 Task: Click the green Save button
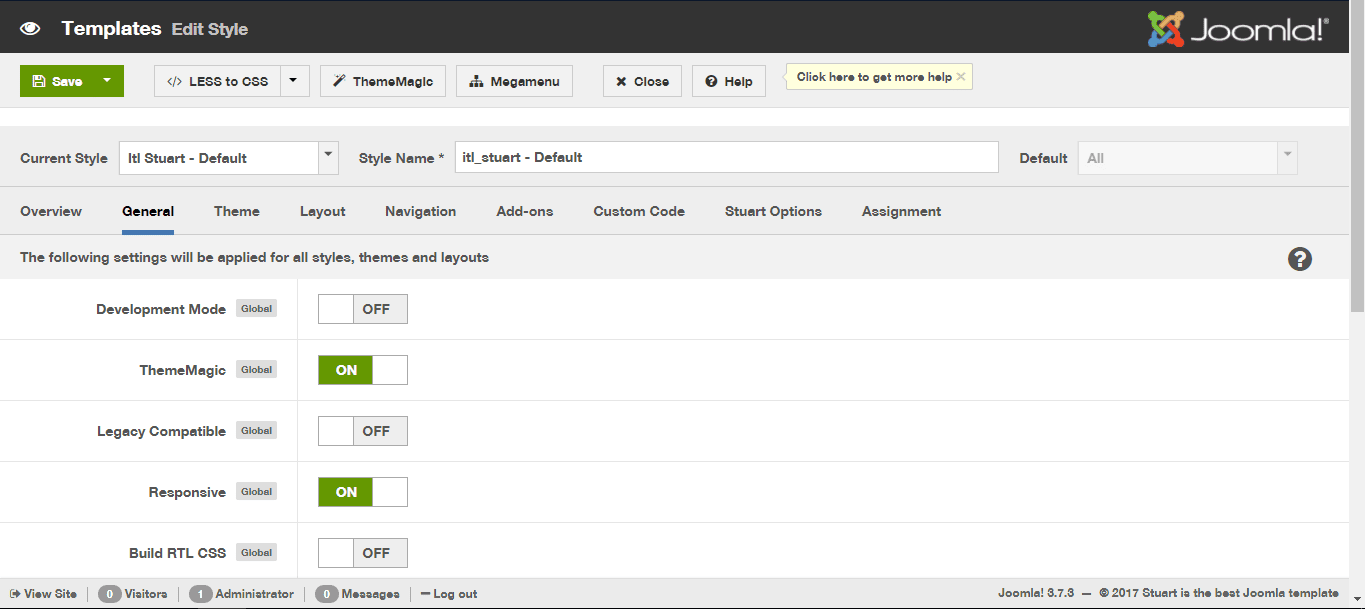point(58,82)
